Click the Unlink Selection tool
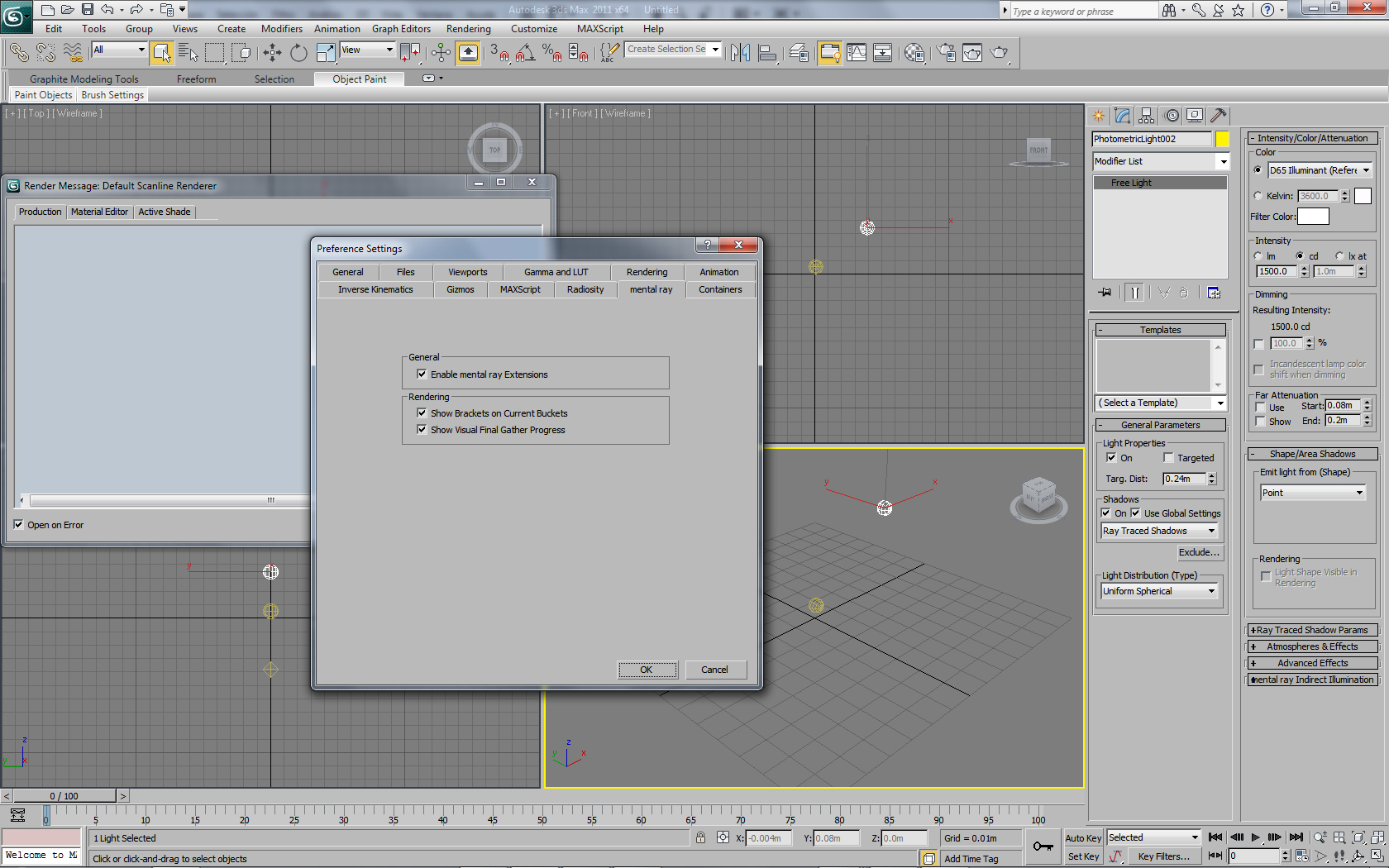1389x868 pixels. [45, 53]
